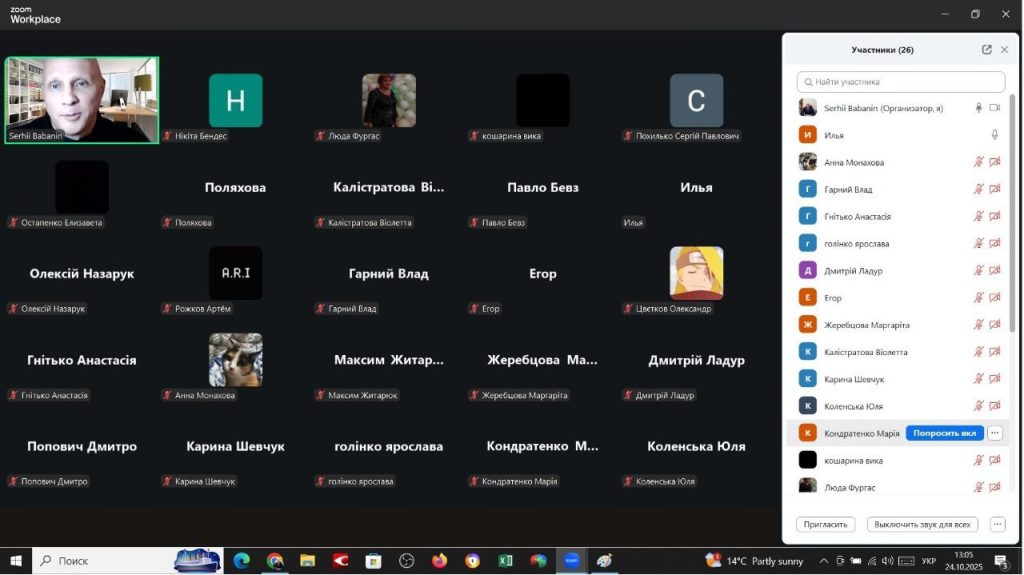The width and height of the screenshot is (1024, 575).
Task: Click Serhii Babanin's camera icon in list
Action: pyautogui.click(x=994, y=108)
